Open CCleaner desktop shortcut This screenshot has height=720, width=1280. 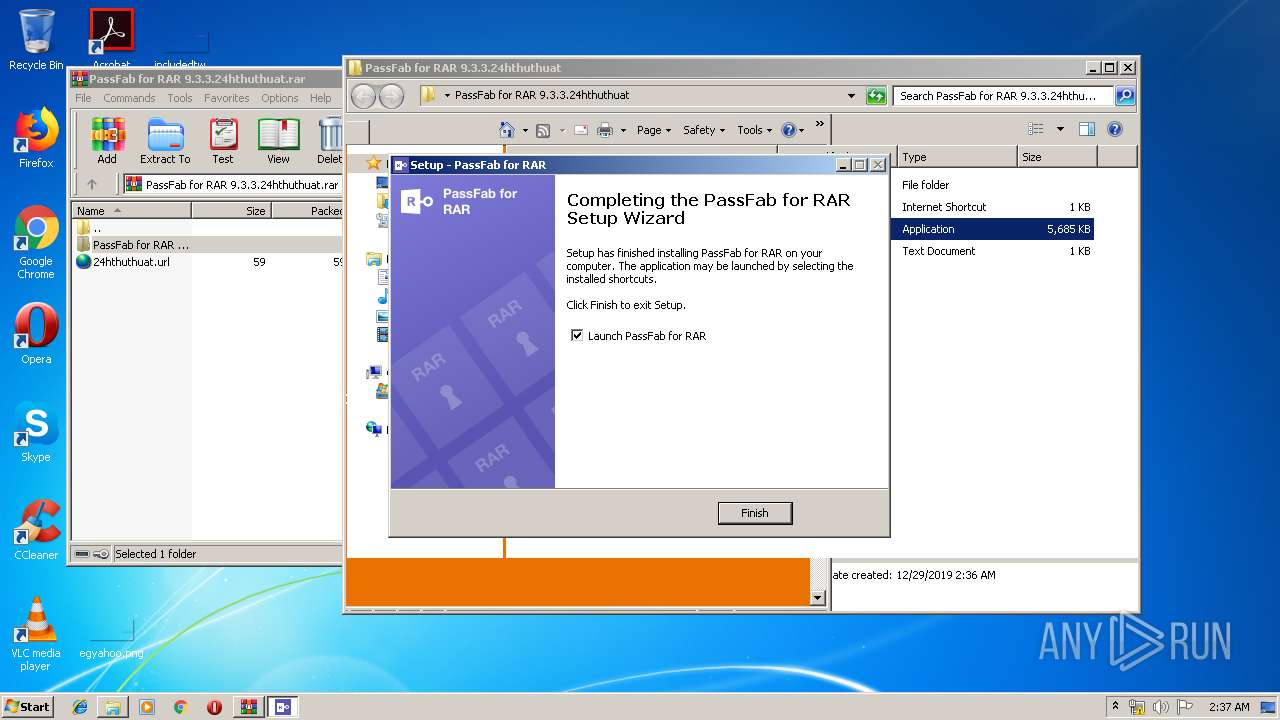(x=36, y=530)
